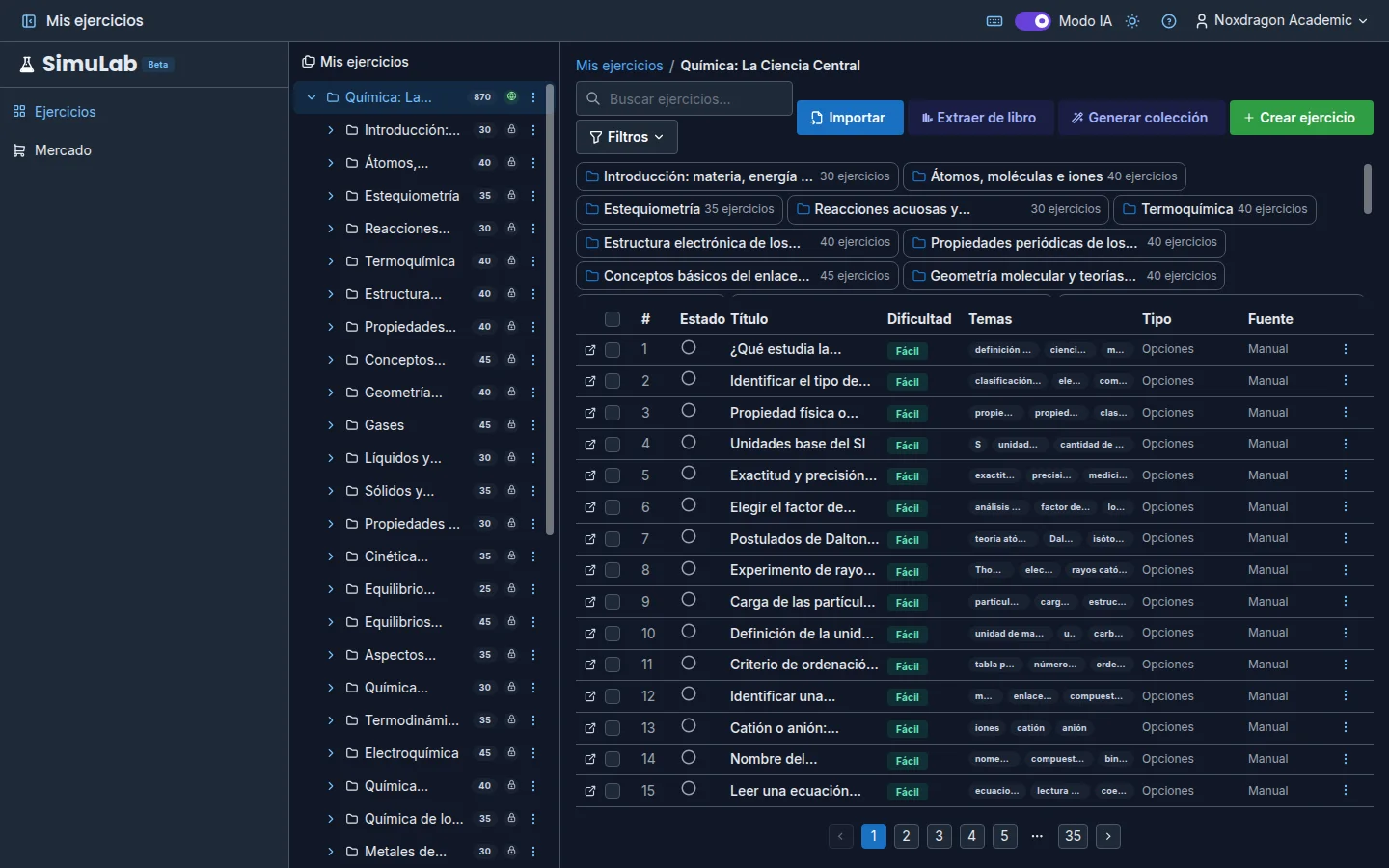Click Extraer de libro button

(x=980, y=118)
